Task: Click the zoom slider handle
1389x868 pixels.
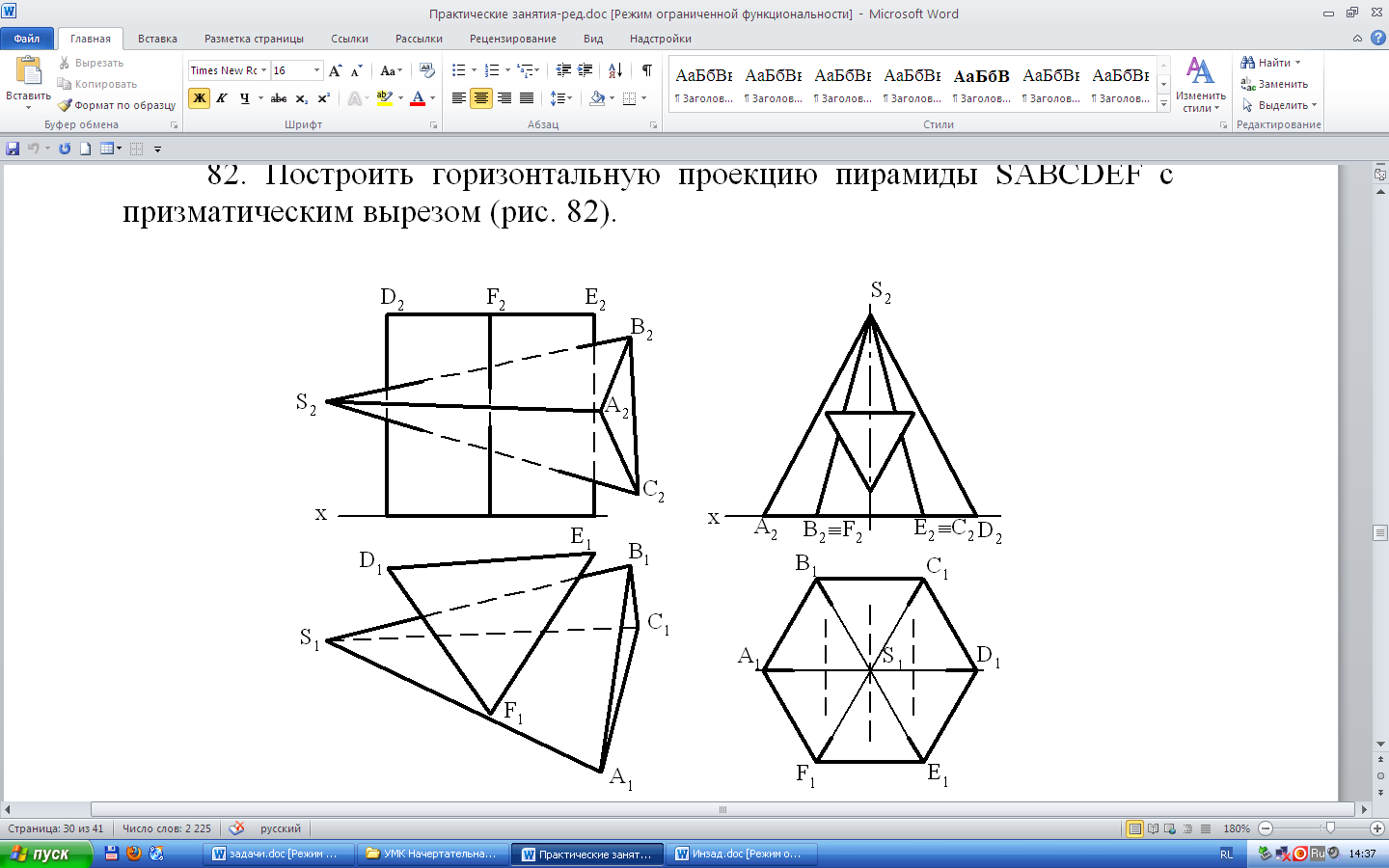Action: click(x=1330, y=828)
